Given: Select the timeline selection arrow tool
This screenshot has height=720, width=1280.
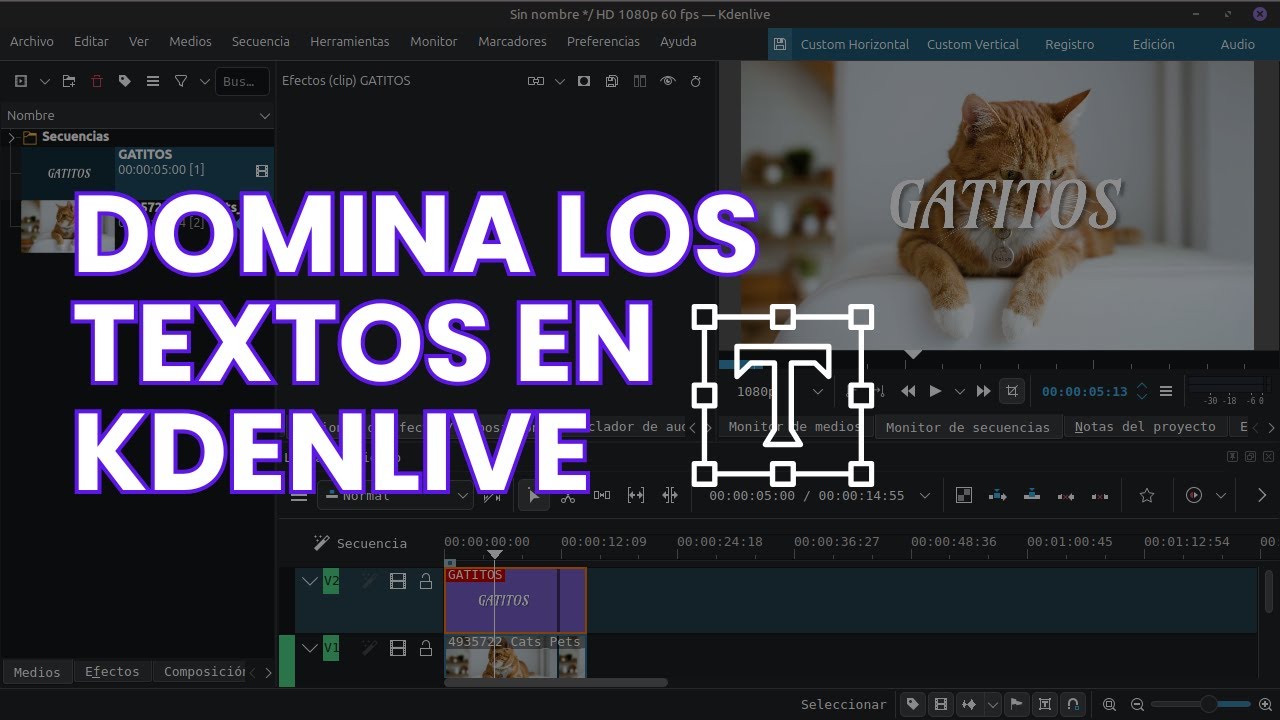Looking at the screenshot, I should 533,495.
